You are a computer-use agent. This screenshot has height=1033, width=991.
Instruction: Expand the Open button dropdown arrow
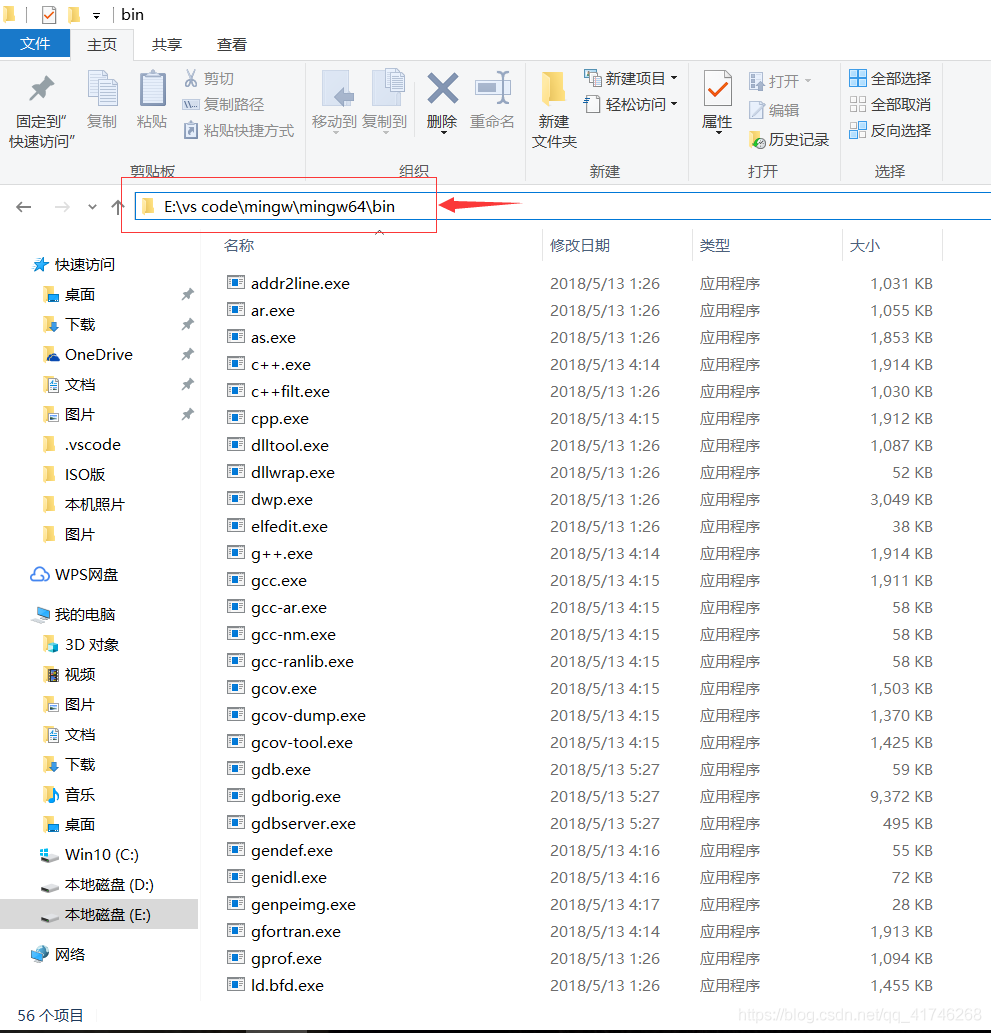808,81
